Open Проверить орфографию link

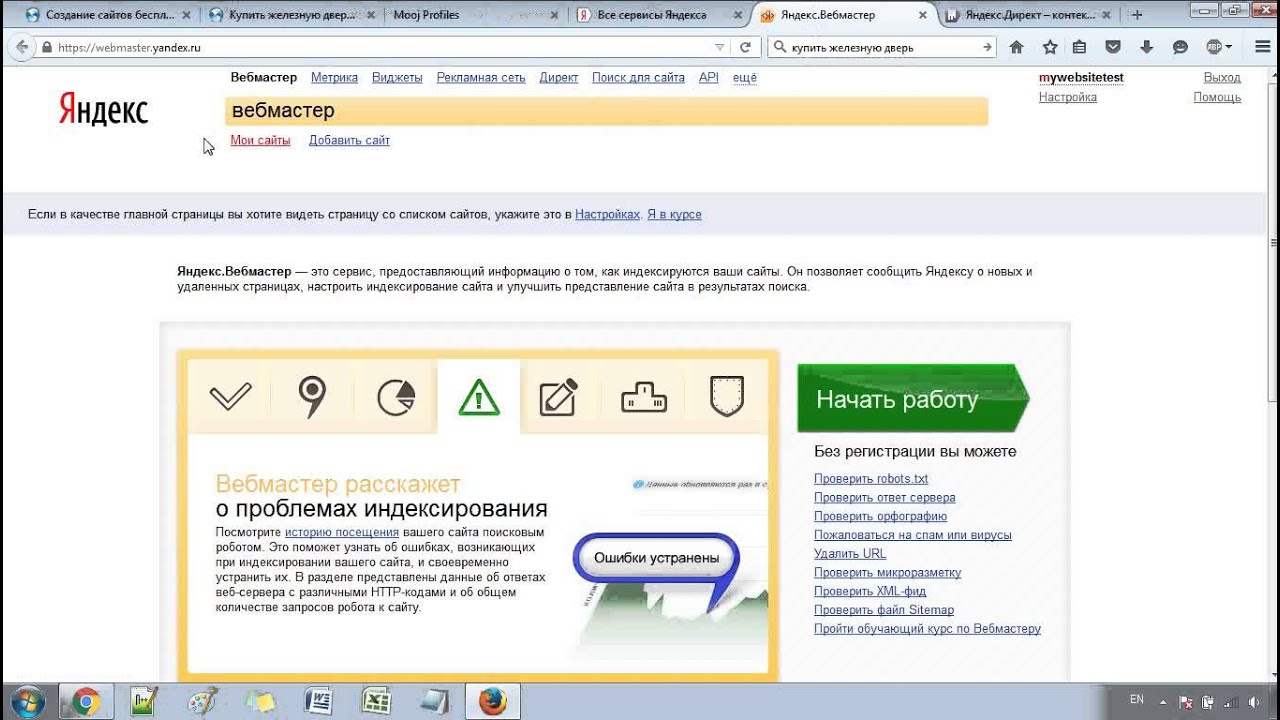tap(880, 516)
